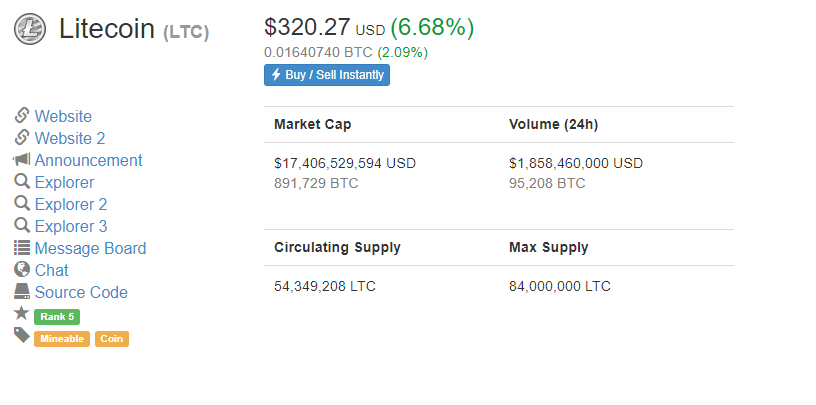
Task: Click the star icon beside Rank 5
Action: [21, 313]
